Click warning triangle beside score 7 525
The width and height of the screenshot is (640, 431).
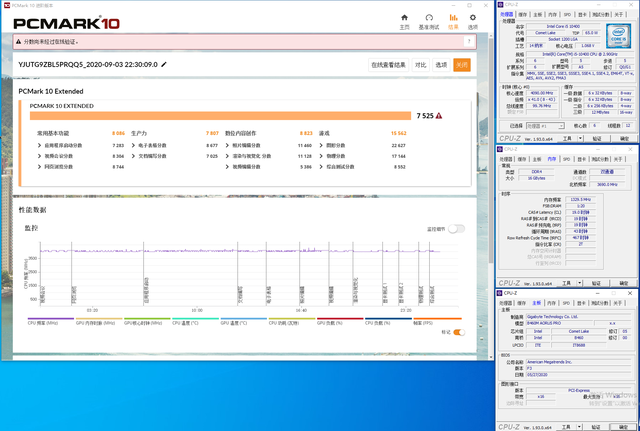click(438, 116)
